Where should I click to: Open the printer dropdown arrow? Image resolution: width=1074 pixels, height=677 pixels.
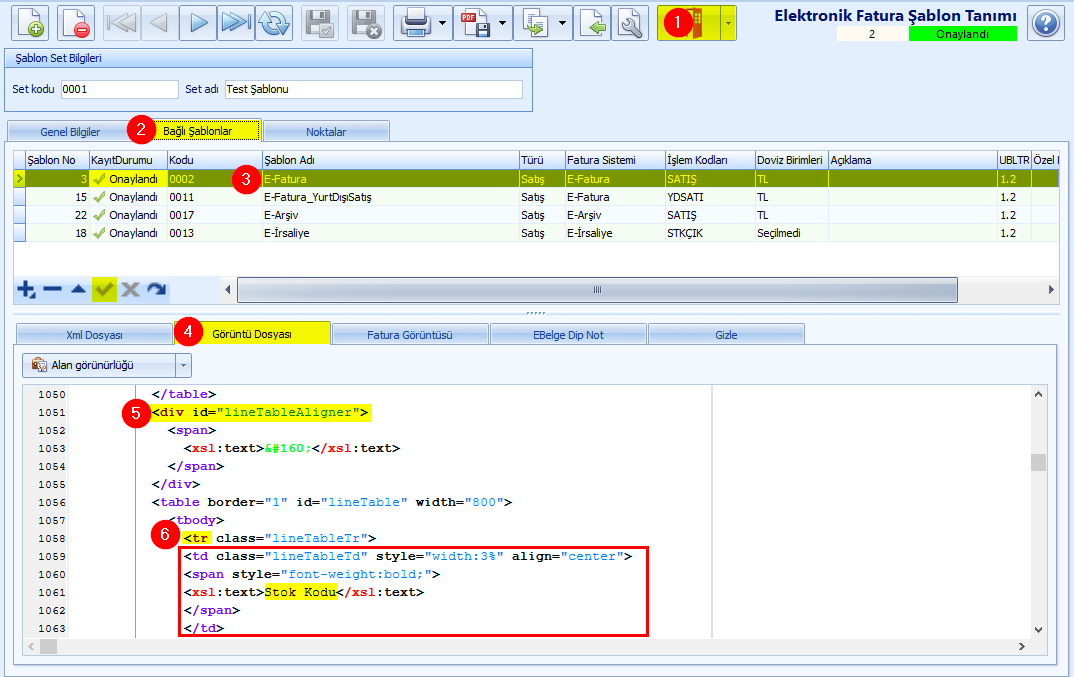pos(442,23)
